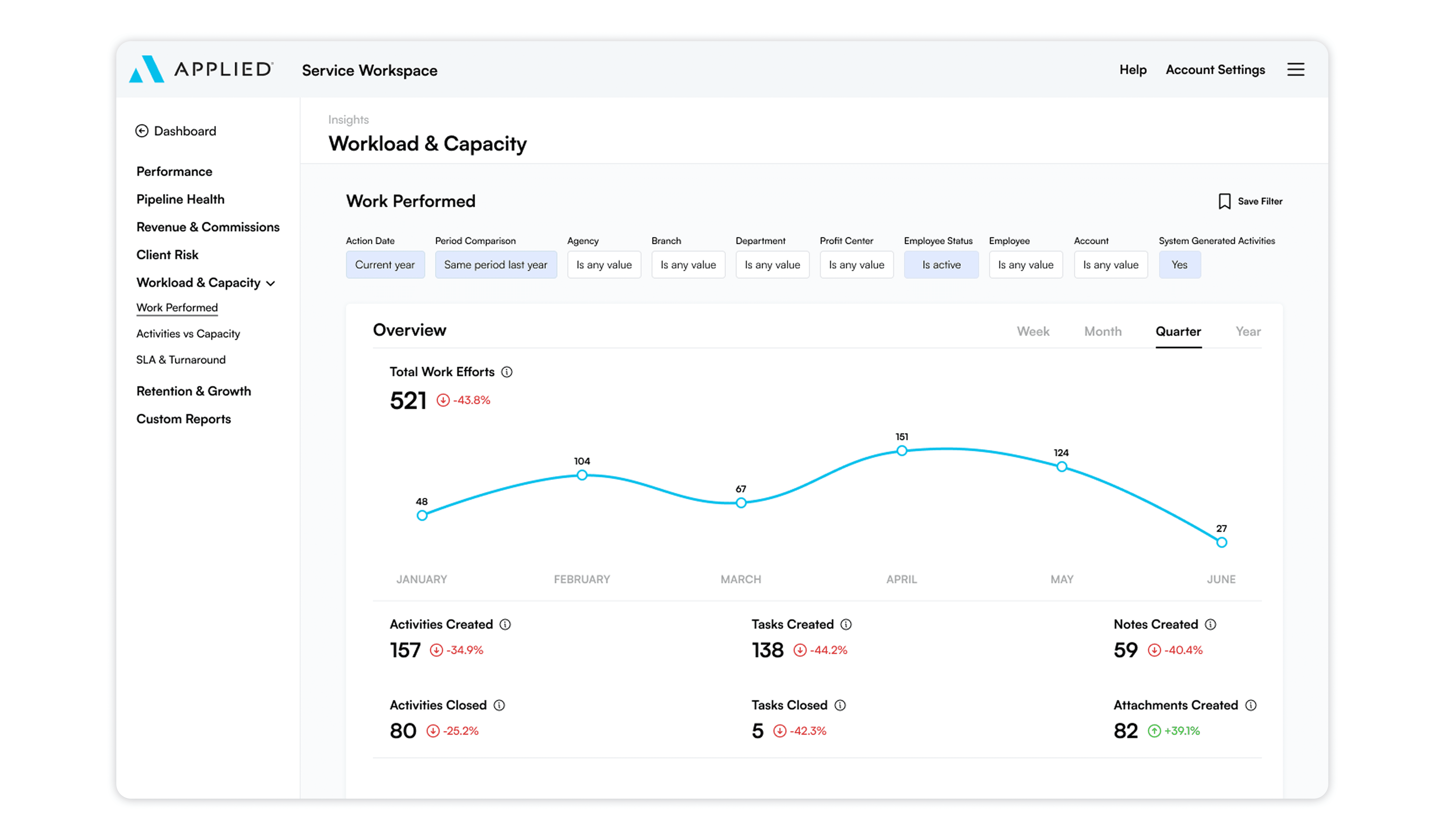Click the Dashboard back arrow icon
The width and height of the screenshot is (1445, 840).
tap(142, 131)
